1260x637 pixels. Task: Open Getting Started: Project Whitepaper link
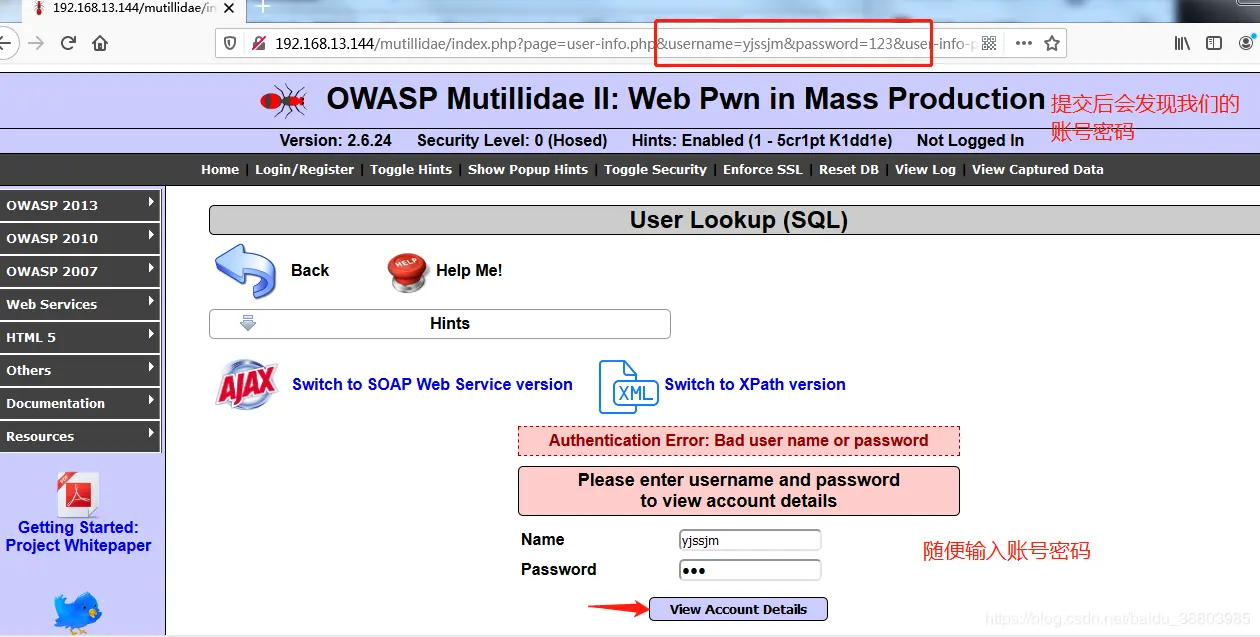pos(78,536)
